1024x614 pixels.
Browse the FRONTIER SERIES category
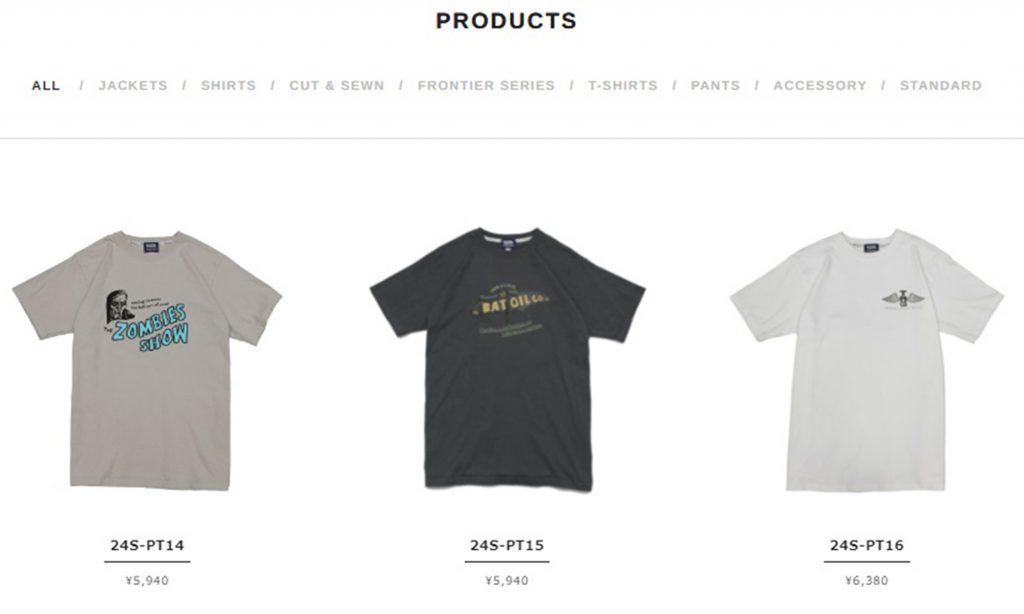click(x=487, y=86)
